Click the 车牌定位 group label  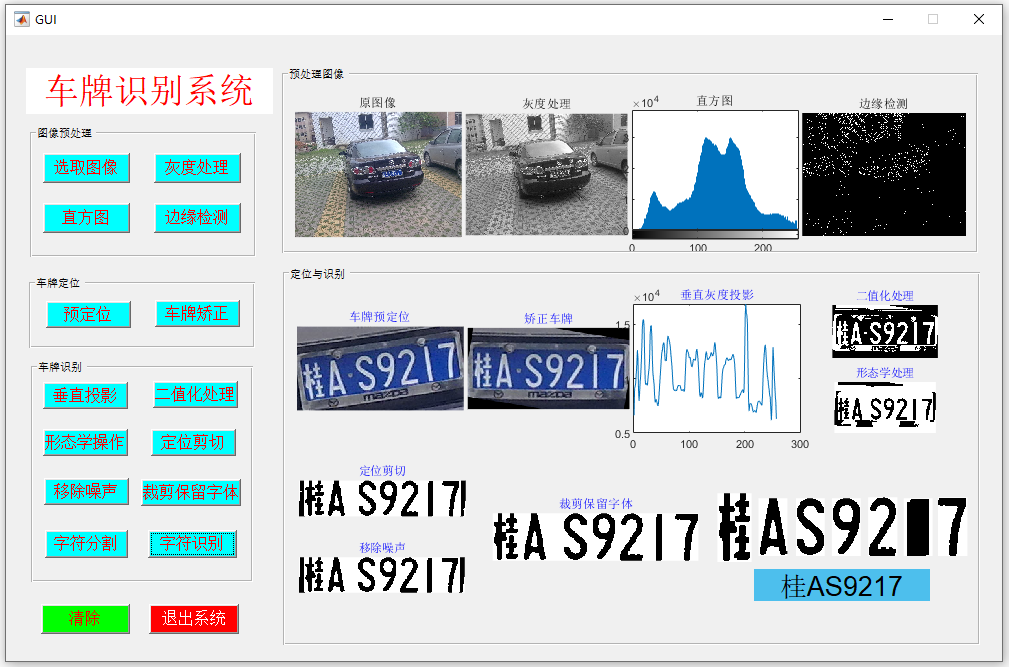click(x=58, y=283)
